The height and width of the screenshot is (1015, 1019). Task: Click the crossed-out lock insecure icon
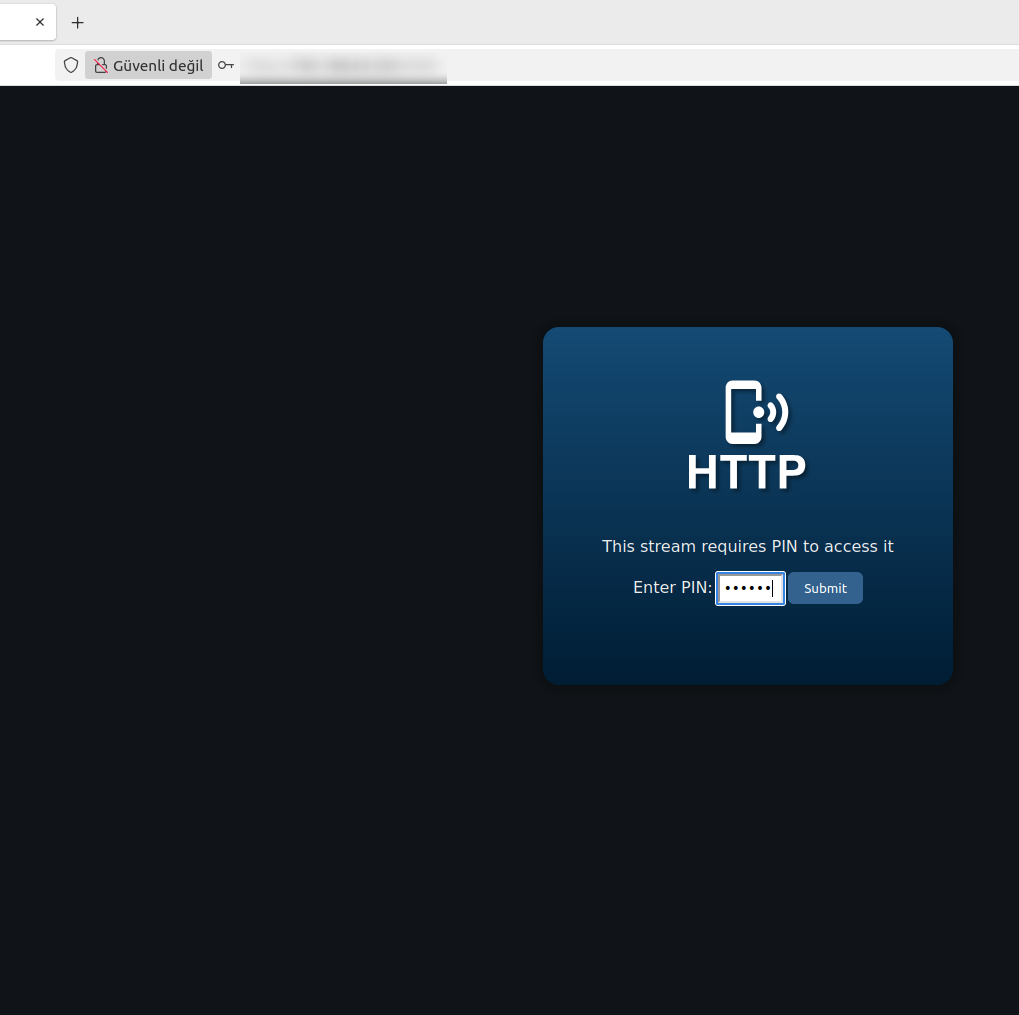[100, 65]
